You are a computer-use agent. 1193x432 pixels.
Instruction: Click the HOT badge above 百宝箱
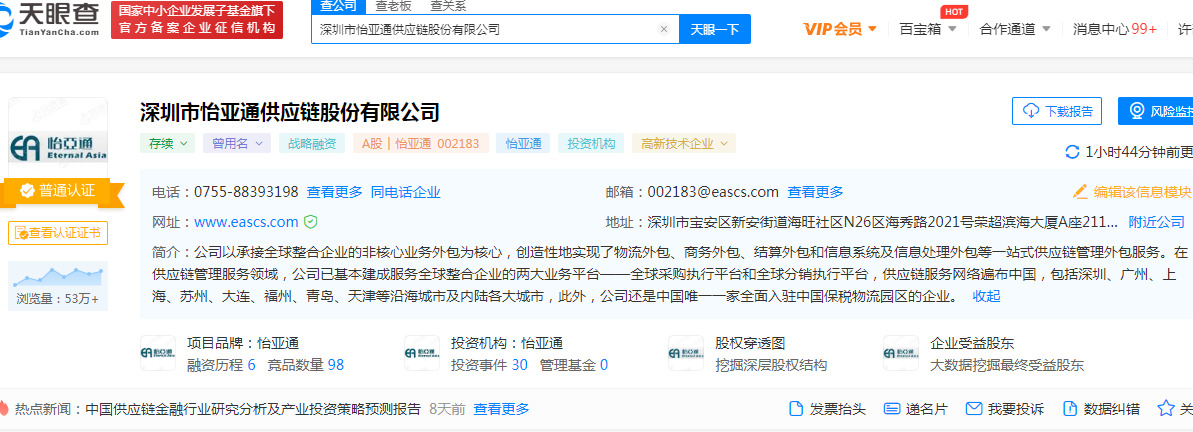[954, 11]
